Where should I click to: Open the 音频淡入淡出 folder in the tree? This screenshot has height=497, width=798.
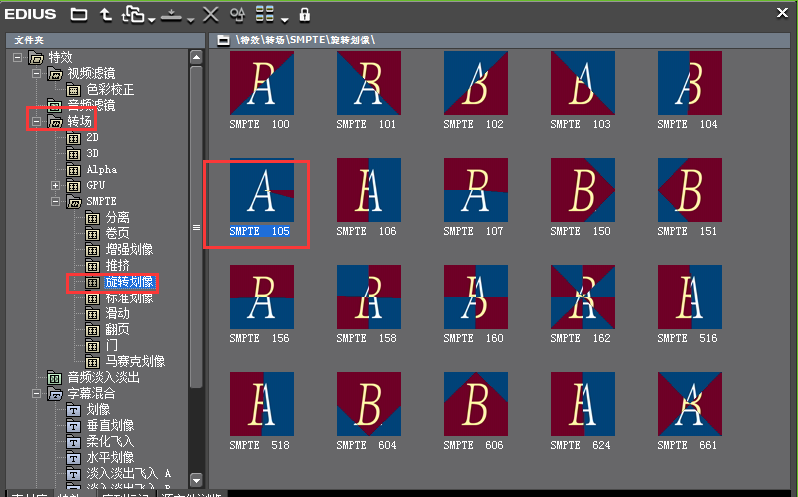coord(103,378)
